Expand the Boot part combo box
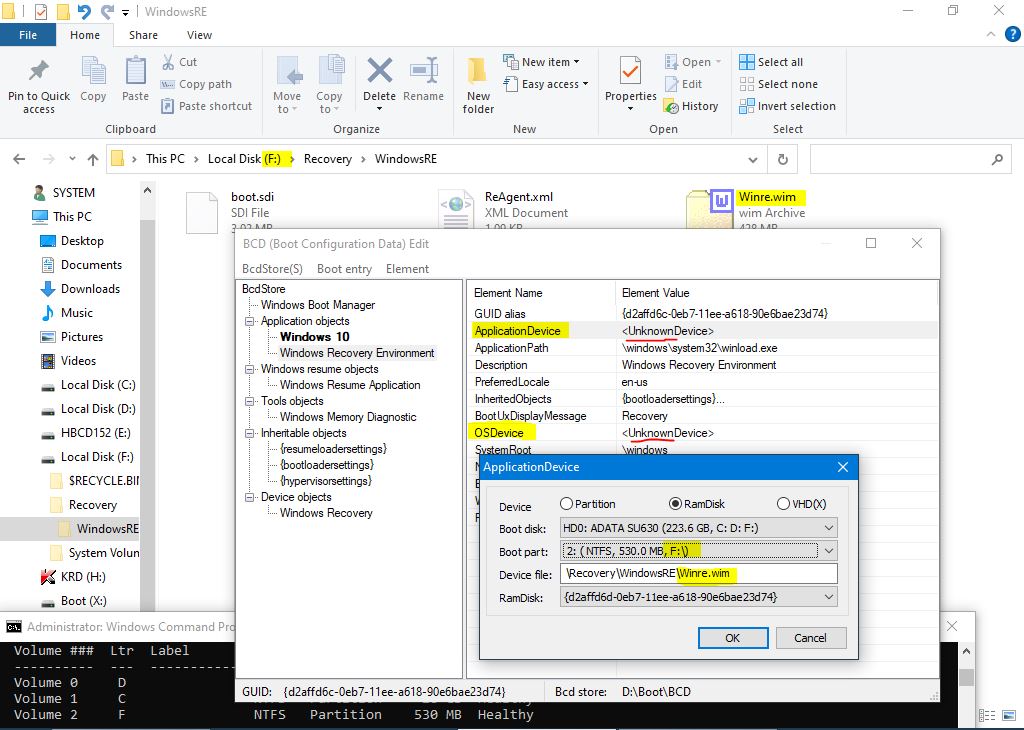1024x730 pixels. (828, 551)
